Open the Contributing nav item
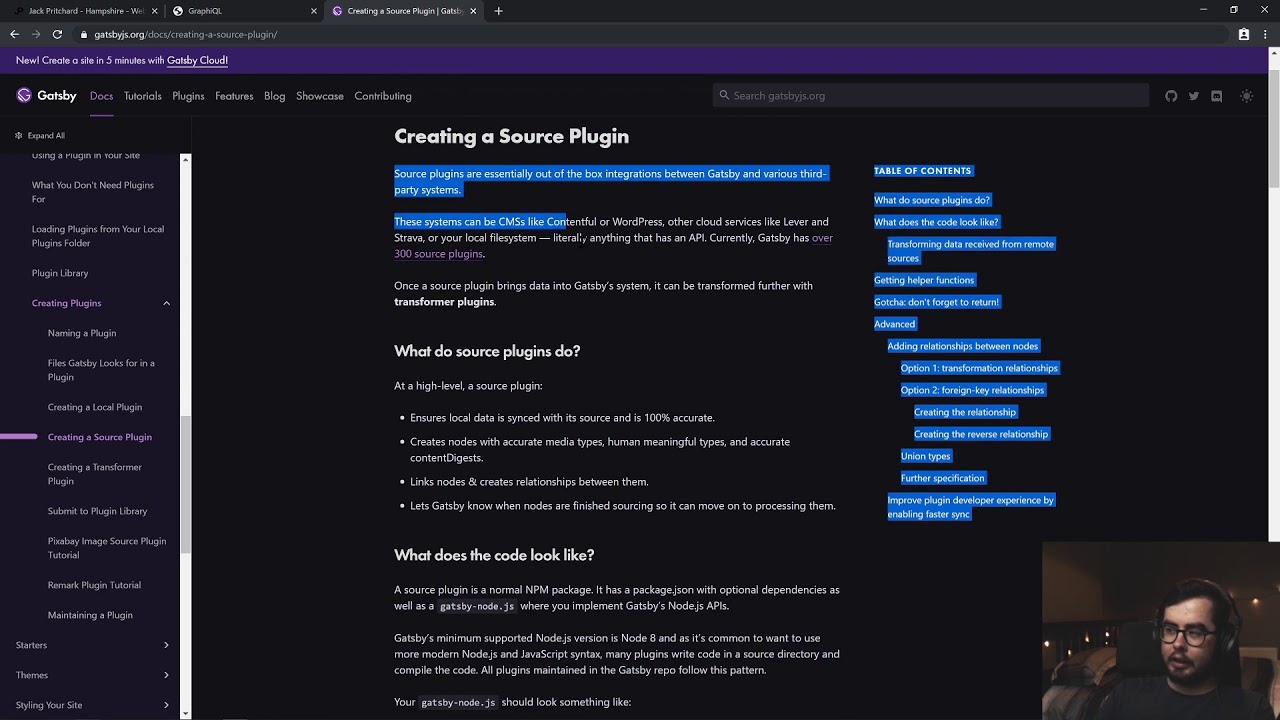Screen dimensions: 1280x720 click(383, 96)
